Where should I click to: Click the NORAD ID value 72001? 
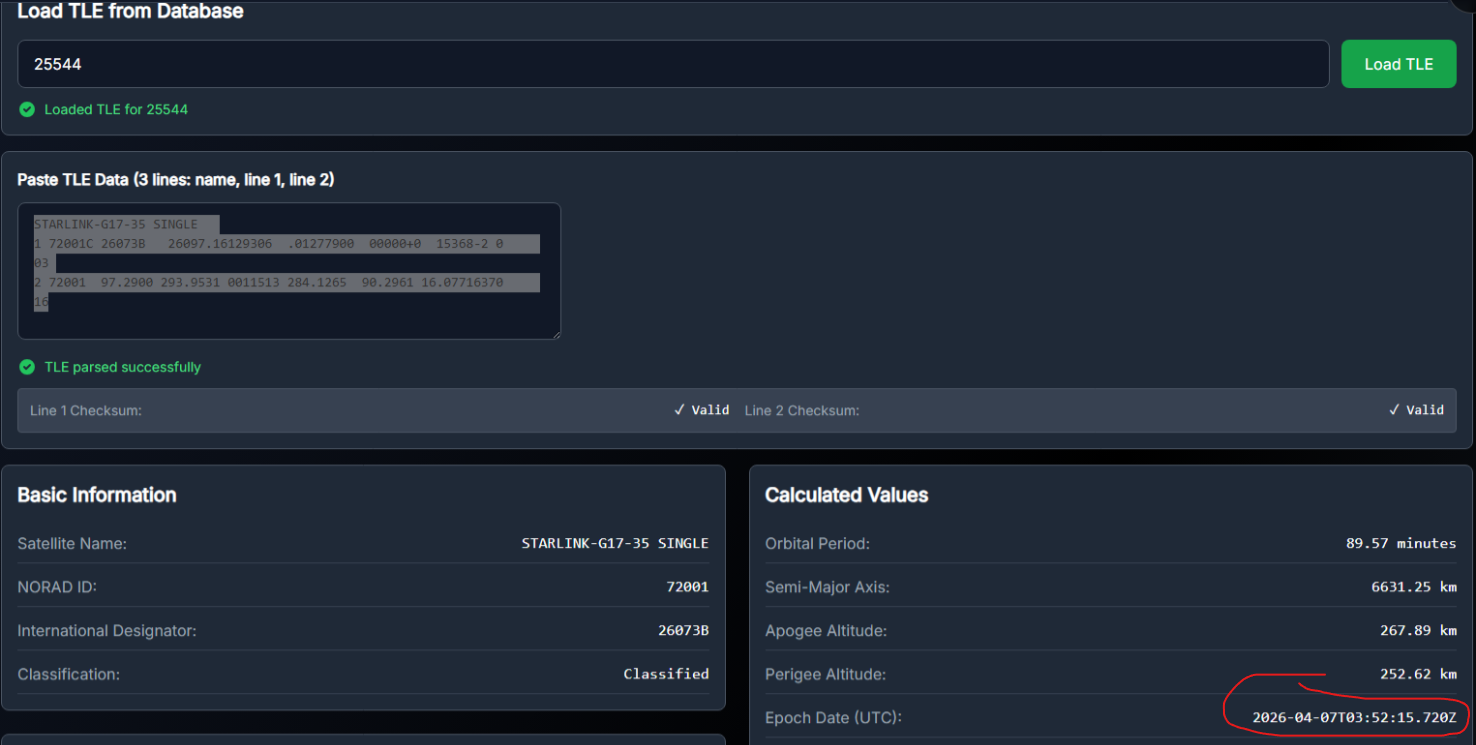[x=687, y=587]
